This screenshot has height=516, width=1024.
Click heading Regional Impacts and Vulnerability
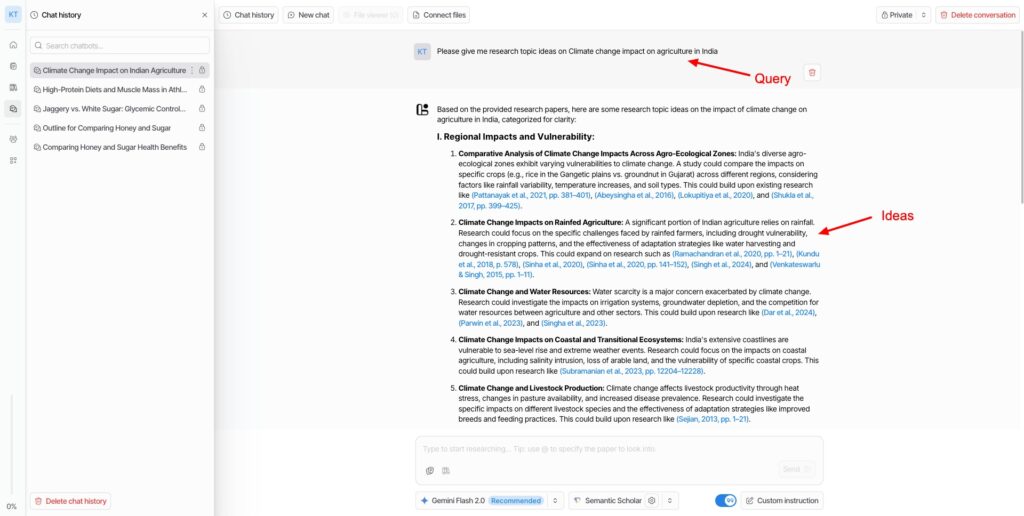[515, 137]
